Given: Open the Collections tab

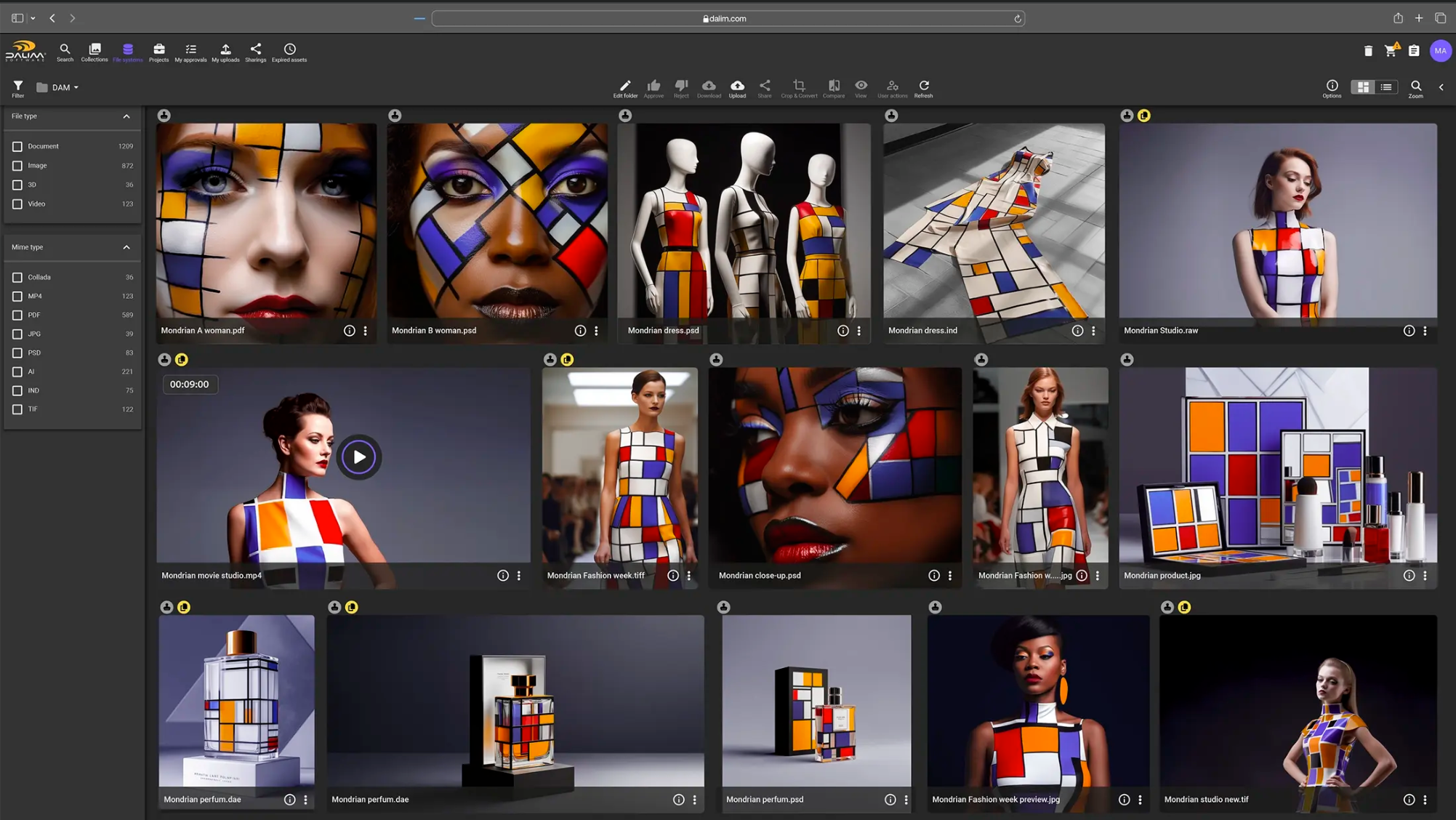Looking at the screenshot, I should pos(94,52).
